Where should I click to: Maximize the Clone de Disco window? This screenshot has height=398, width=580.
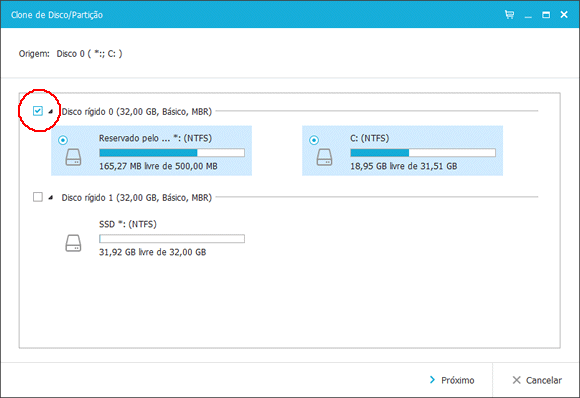546,15
